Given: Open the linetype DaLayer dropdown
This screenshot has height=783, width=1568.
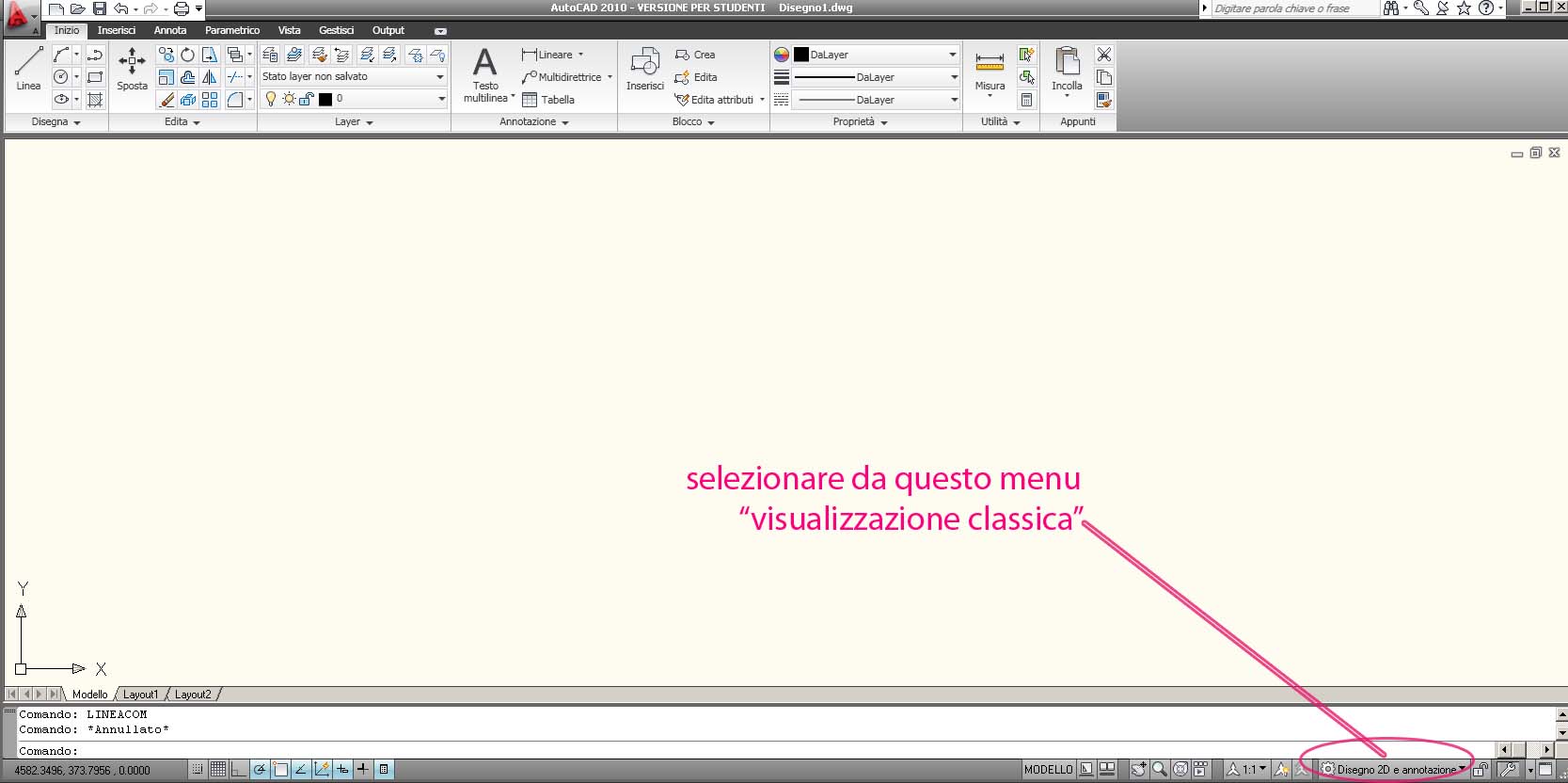Looking at the screenshot, I should (x=876, y=100).
